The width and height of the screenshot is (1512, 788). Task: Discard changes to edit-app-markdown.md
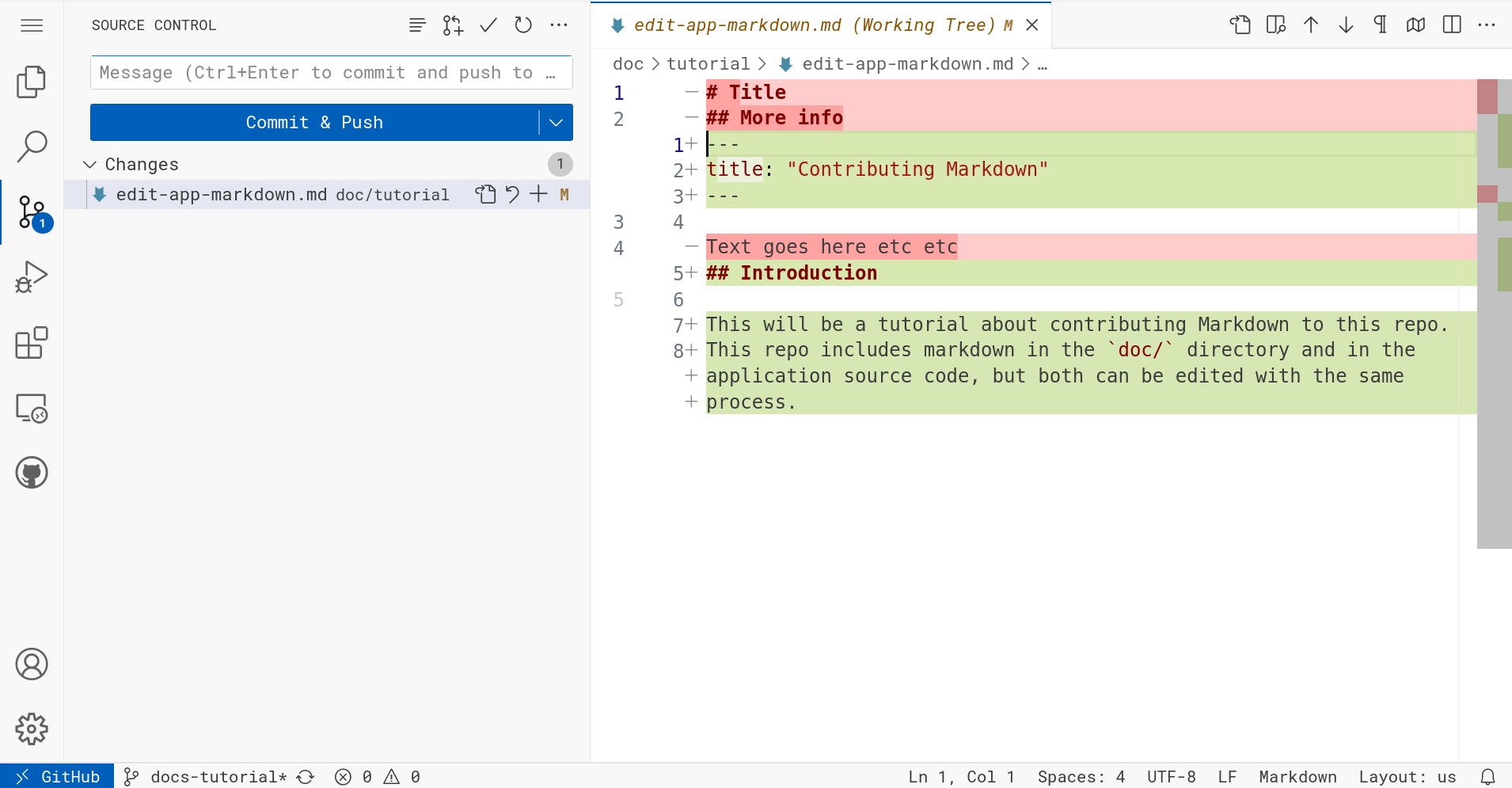(512, 194)
